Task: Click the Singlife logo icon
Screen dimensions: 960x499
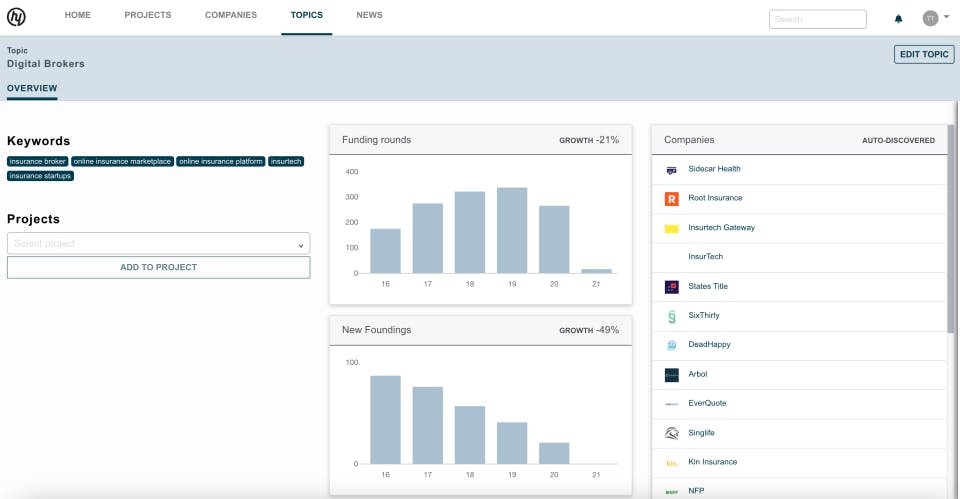Action: coord(672,433)
